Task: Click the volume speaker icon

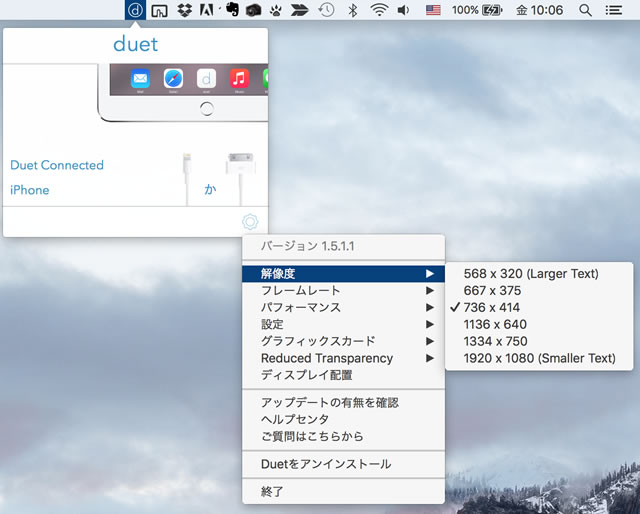Action: pyautogui.click(x=403, y=10)
